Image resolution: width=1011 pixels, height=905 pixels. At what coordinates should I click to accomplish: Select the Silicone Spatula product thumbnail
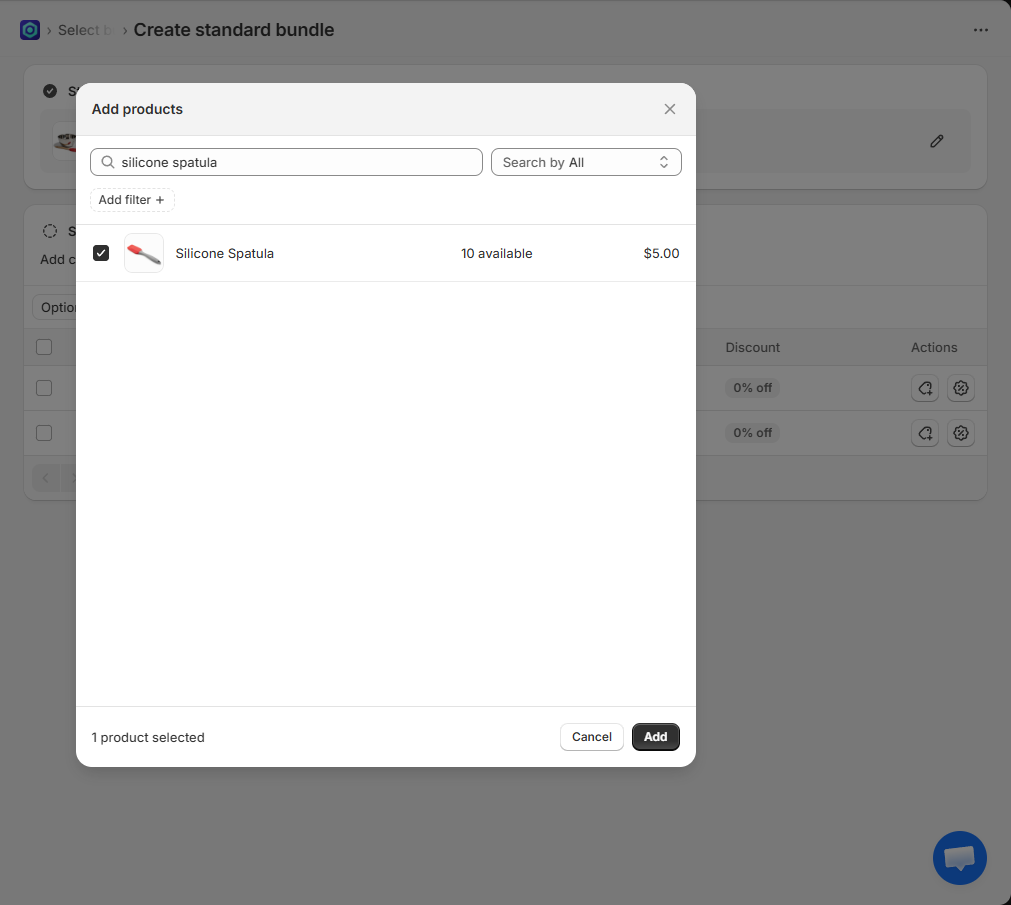pos(144,253)
